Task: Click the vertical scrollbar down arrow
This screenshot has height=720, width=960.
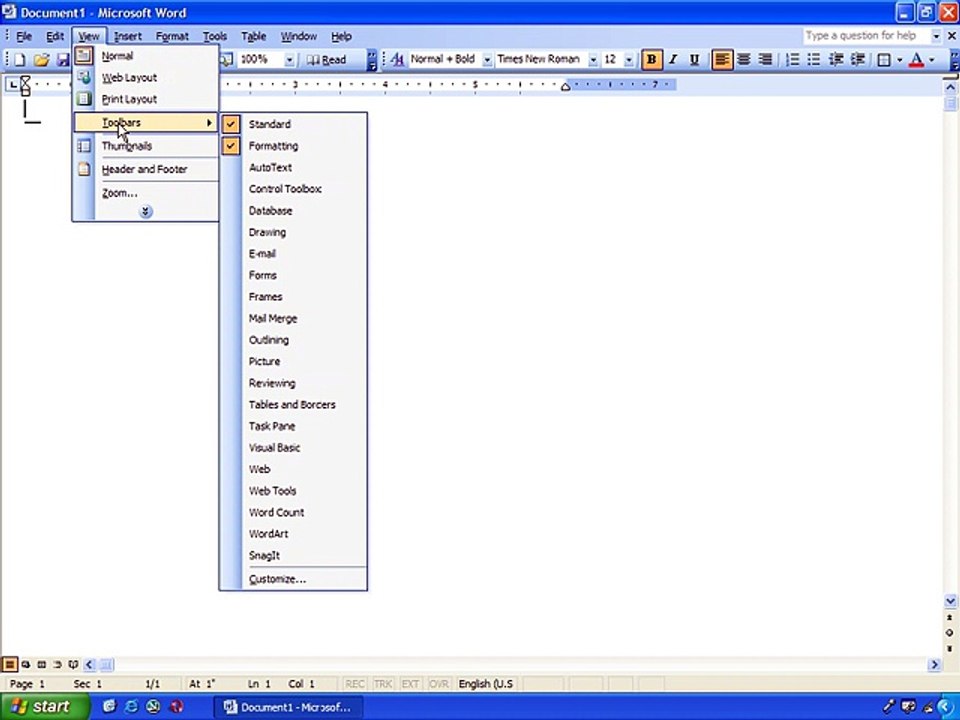Action: (x=950, y=602)
